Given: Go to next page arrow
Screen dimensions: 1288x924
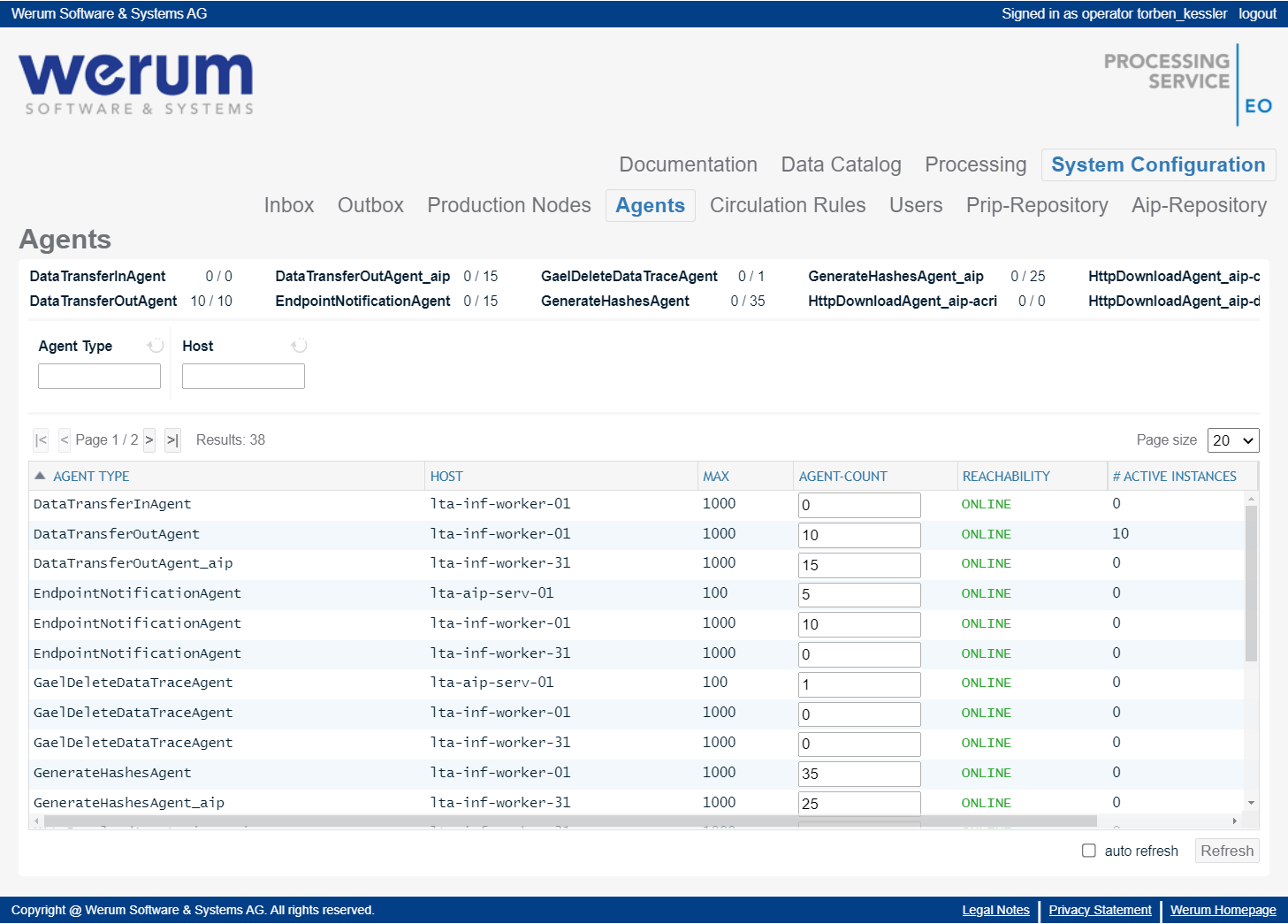Looking at the screenshot, I should (149, 439).
